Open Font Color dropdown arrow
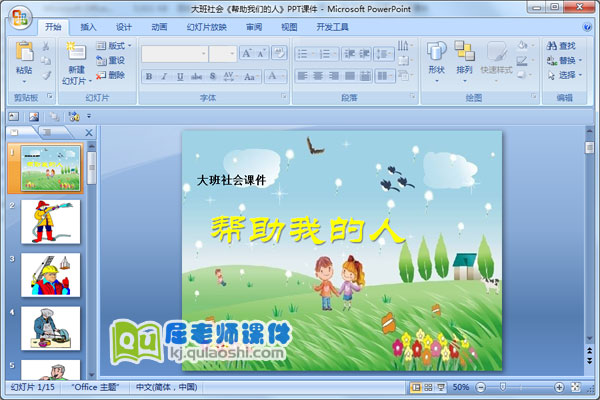600x400 pixels. (x=284, y=76)
